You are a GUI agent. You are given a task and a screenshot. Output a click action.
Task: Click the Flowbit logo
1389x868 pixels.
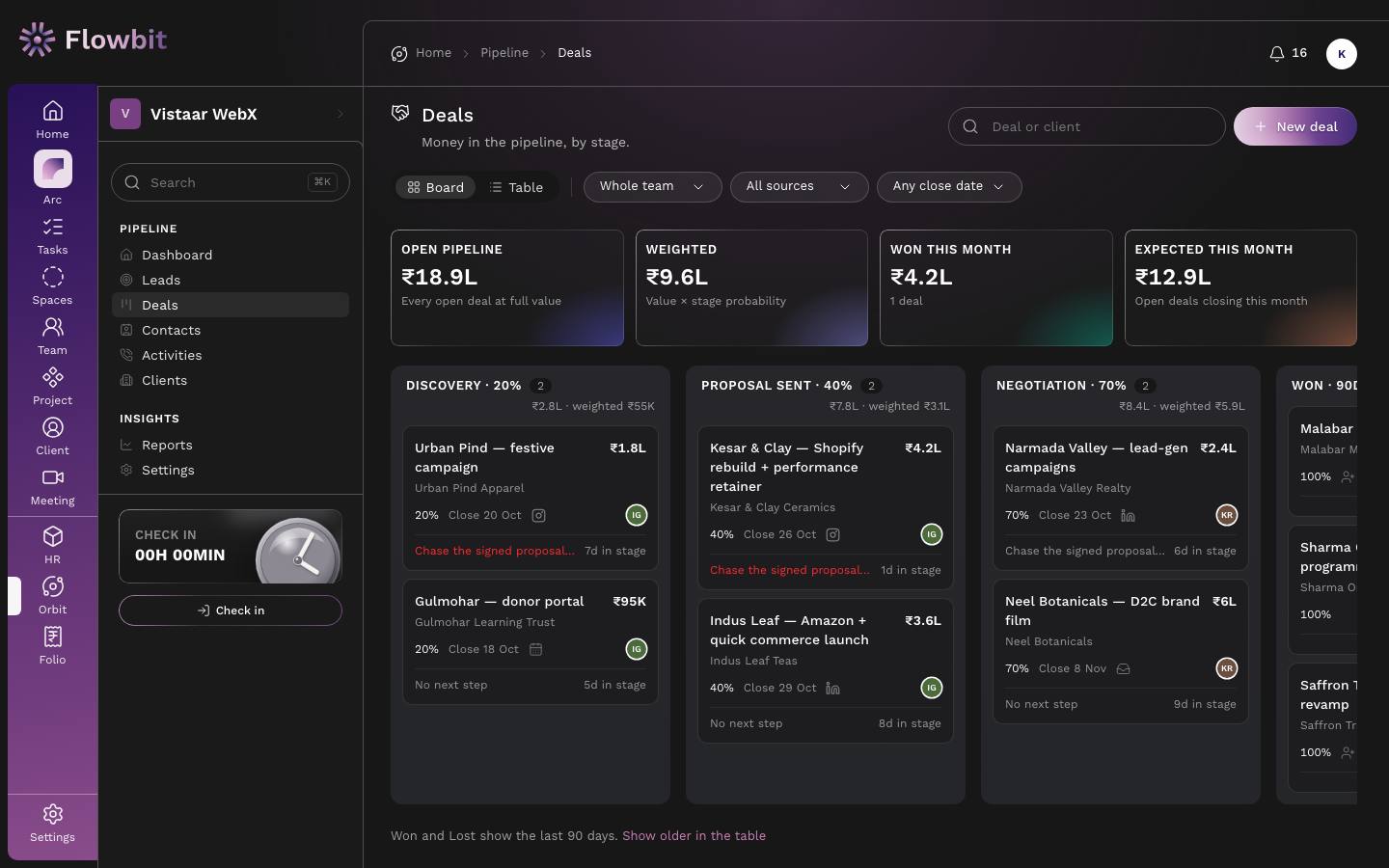point(93,40)
